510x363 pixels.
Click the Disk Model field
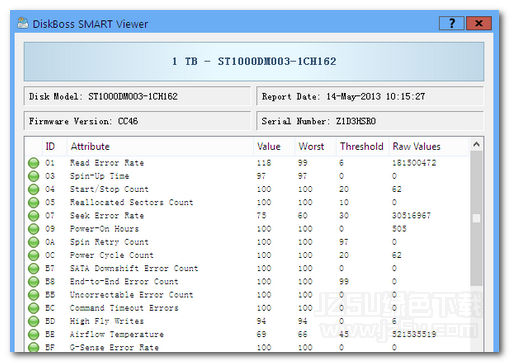137,97
